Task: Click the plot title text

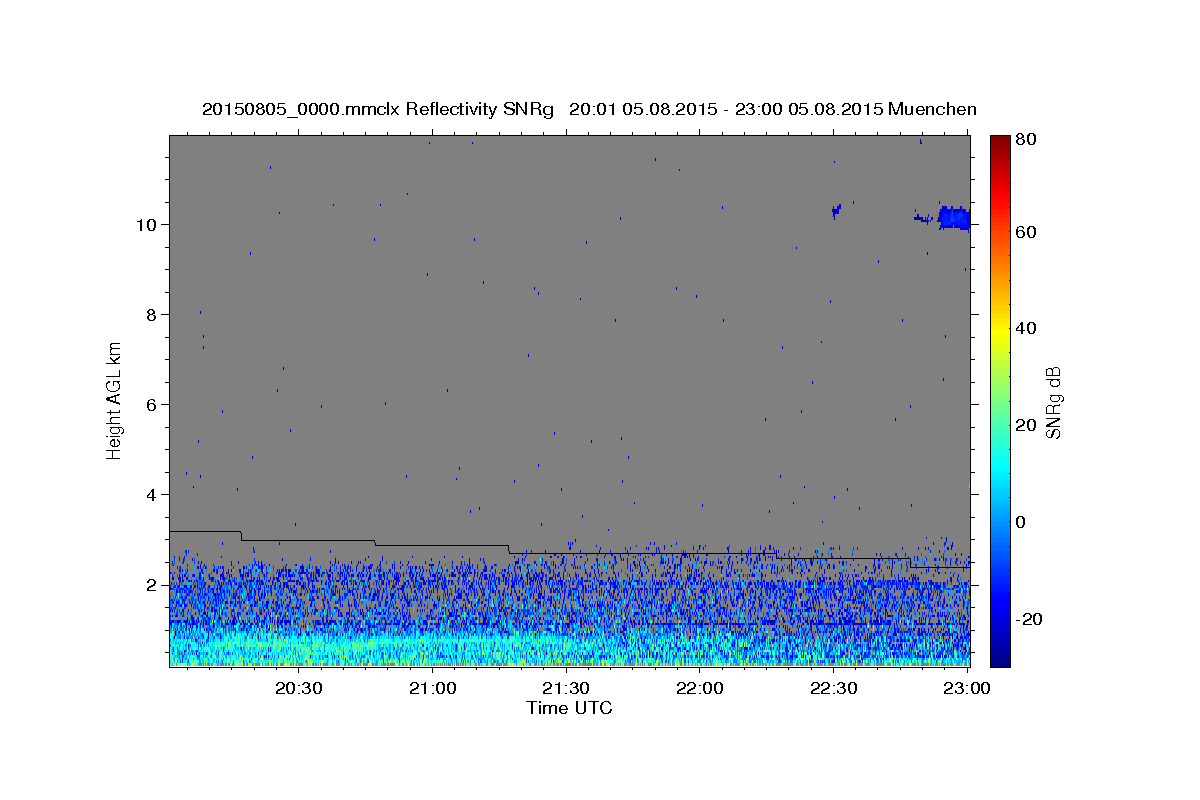Action: [x=589, y=109]
